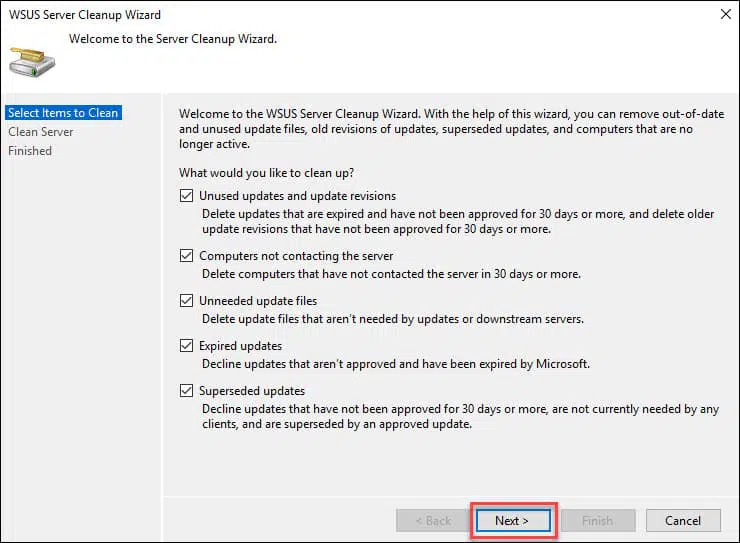Click the Cancel button

(683, 520)
